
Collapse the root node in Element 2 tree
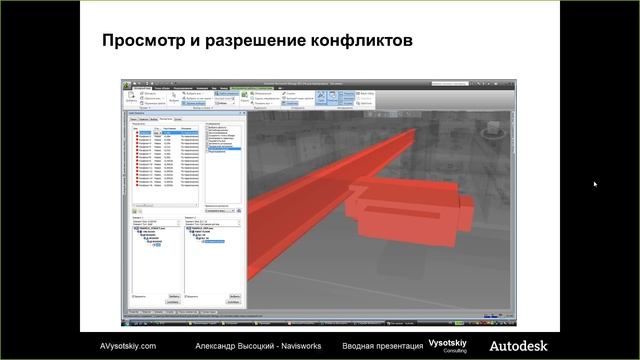[187, 228]
